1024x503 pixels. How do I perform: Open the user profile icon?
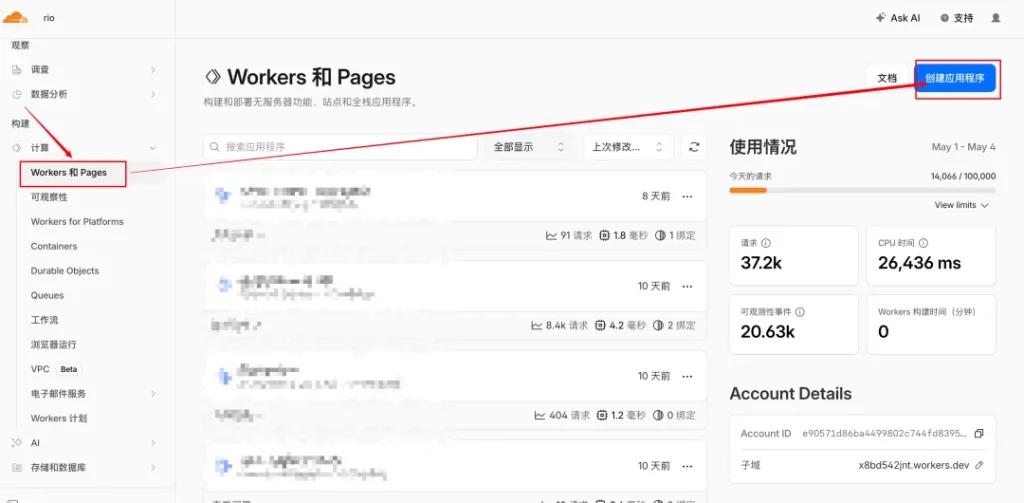click(x=995, y=18)
